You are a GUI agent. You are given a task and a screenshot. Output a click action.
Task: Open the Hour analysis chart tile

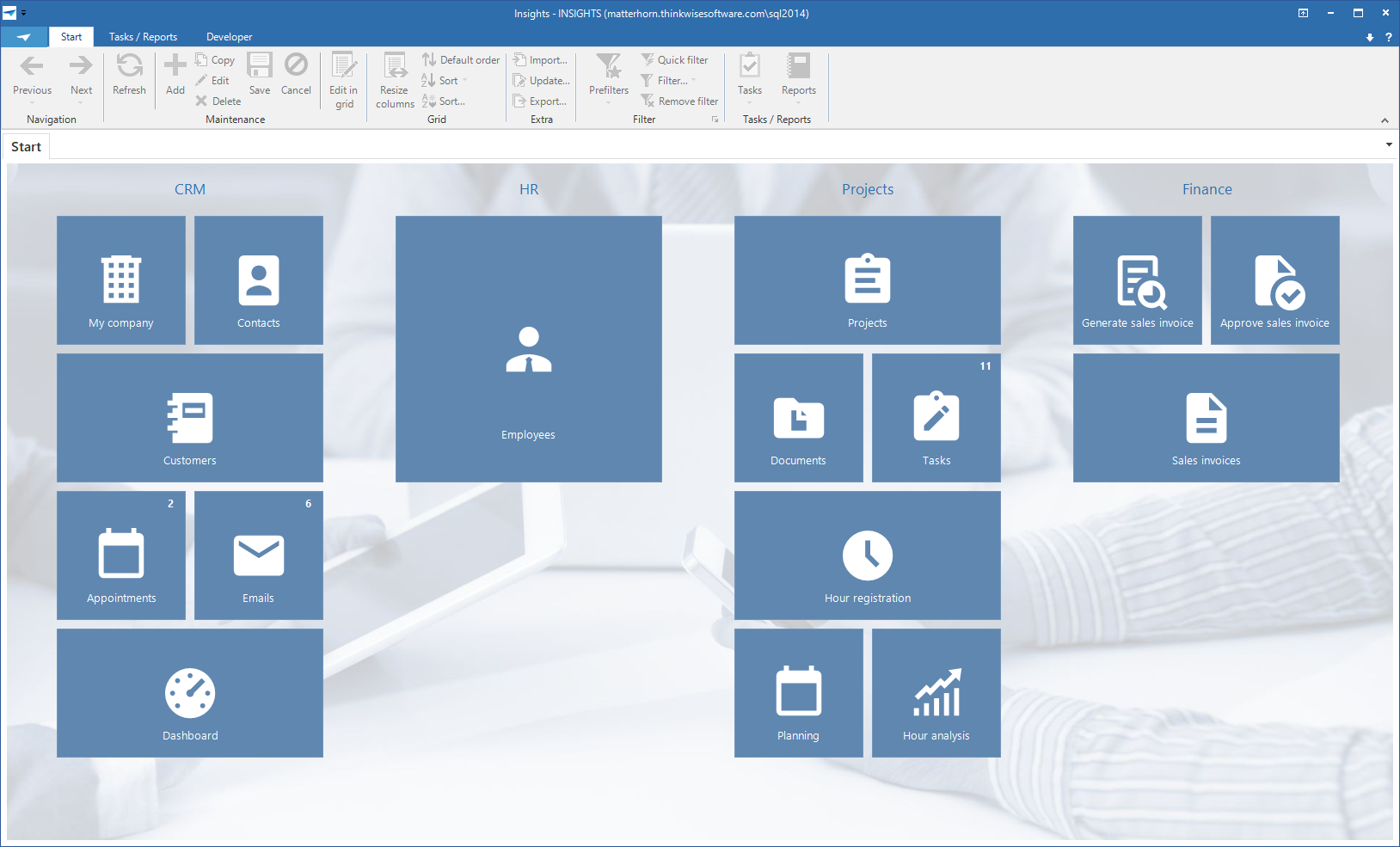pyautogui.click(x=936, y=693)
